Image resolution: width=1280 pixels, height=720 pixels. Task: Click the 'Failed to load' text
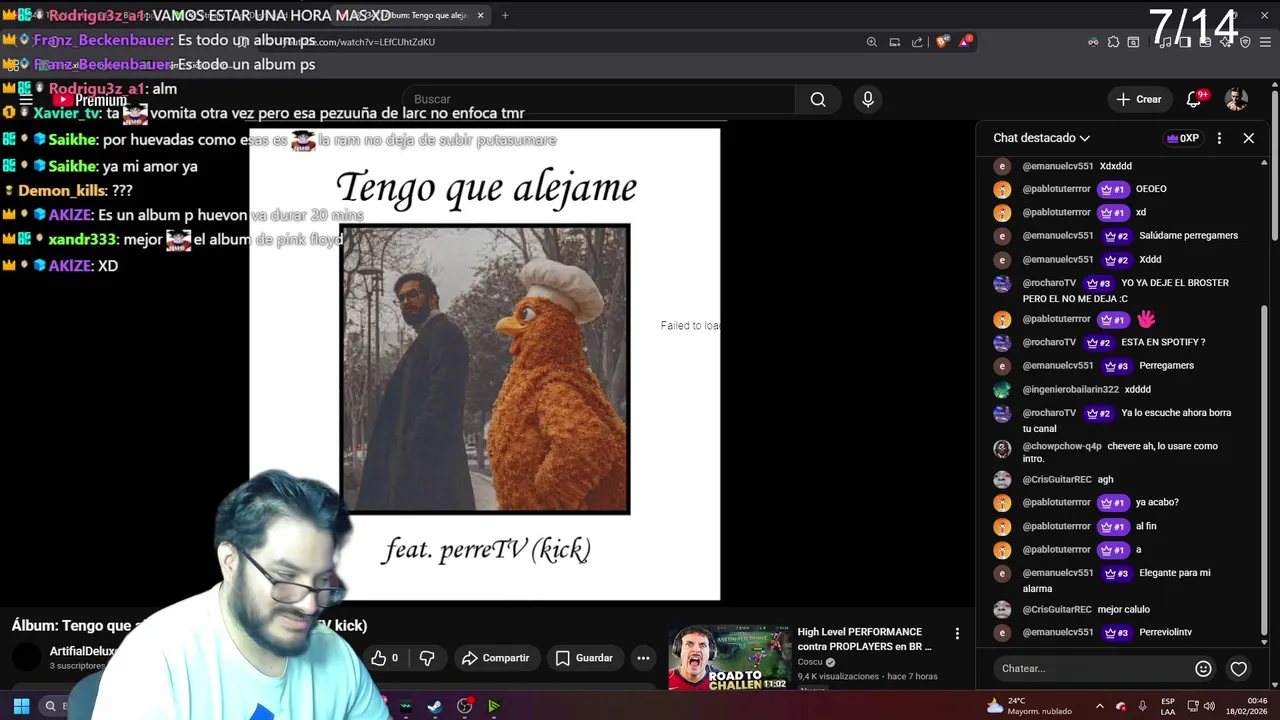pos(690,326)
